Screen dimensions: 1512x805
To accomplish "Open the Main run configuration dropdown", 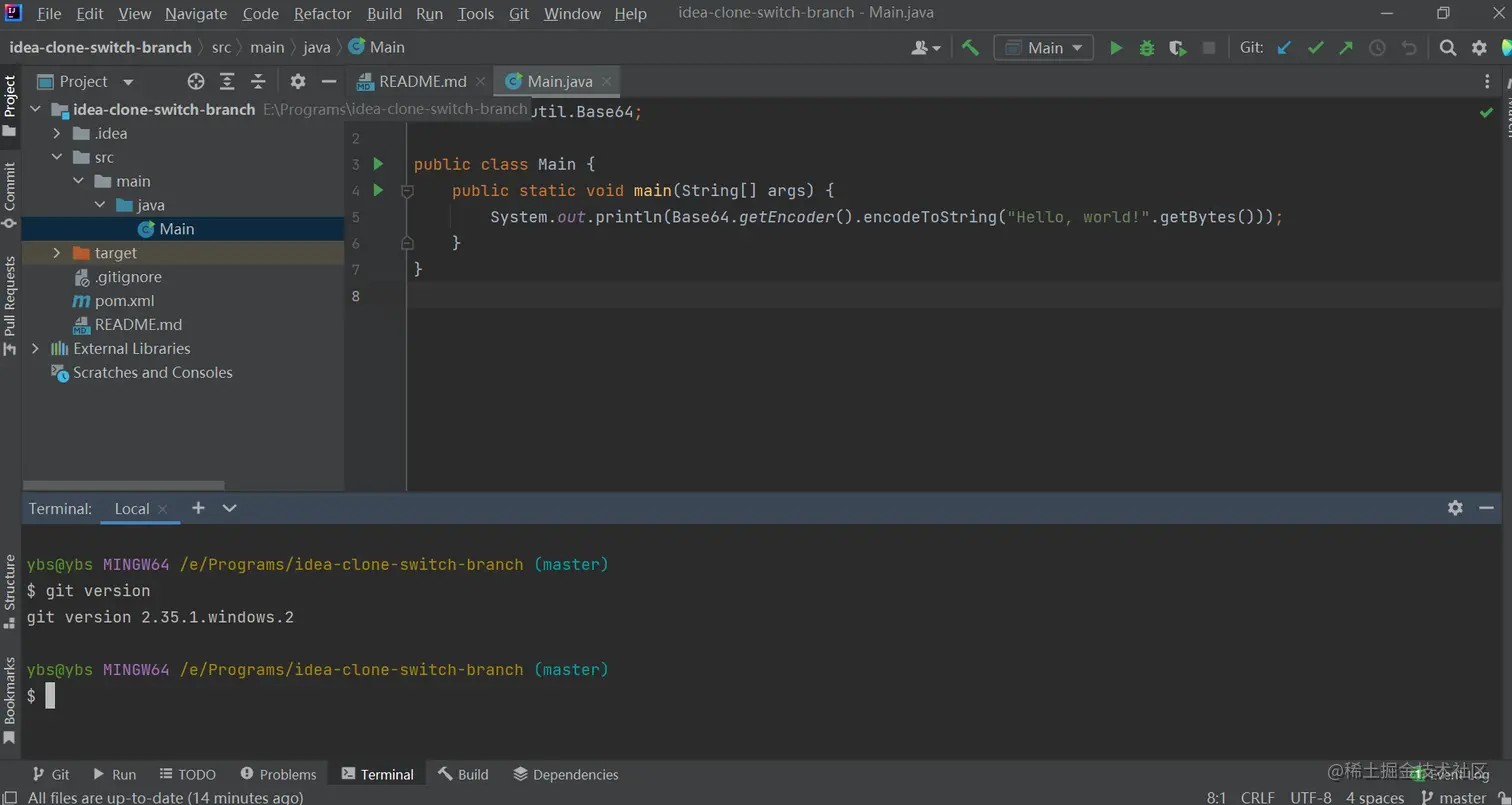I will (x=1044, y=47).
